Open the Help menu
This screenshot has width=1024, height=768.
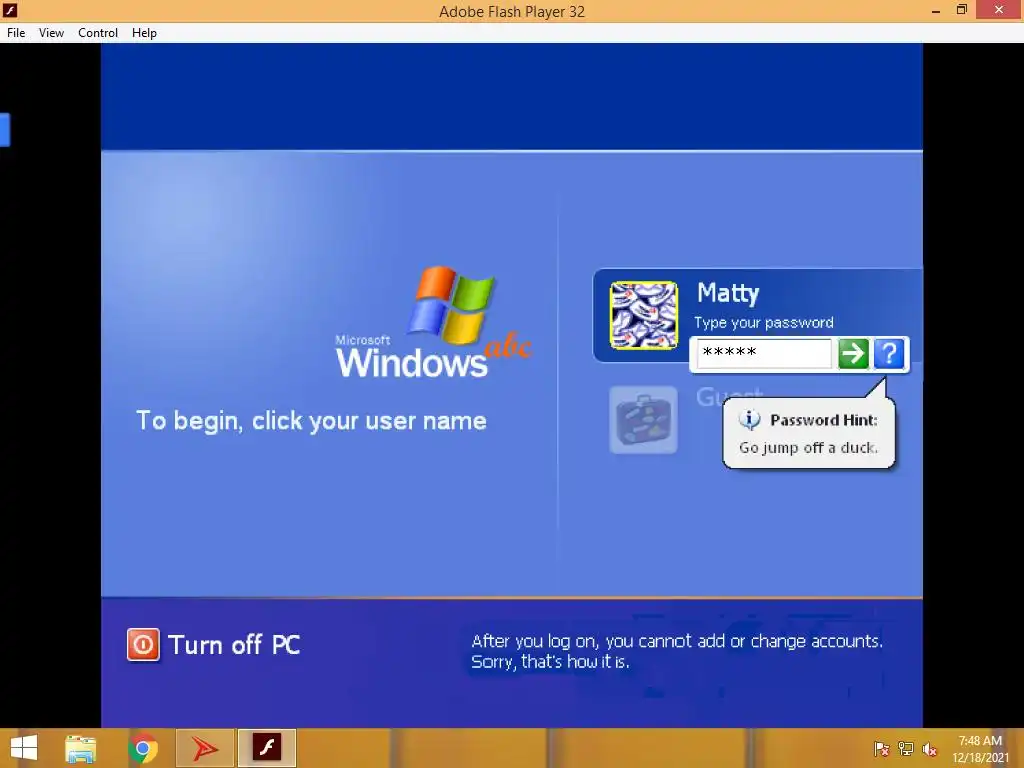click(x=144, y=33)
